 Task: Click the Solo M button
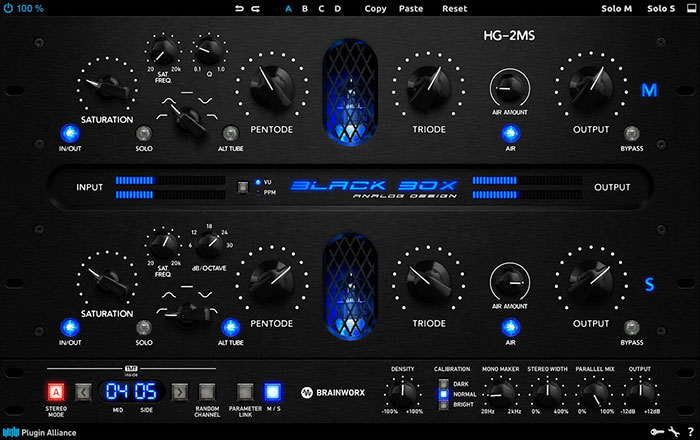[x=617, y=8]
